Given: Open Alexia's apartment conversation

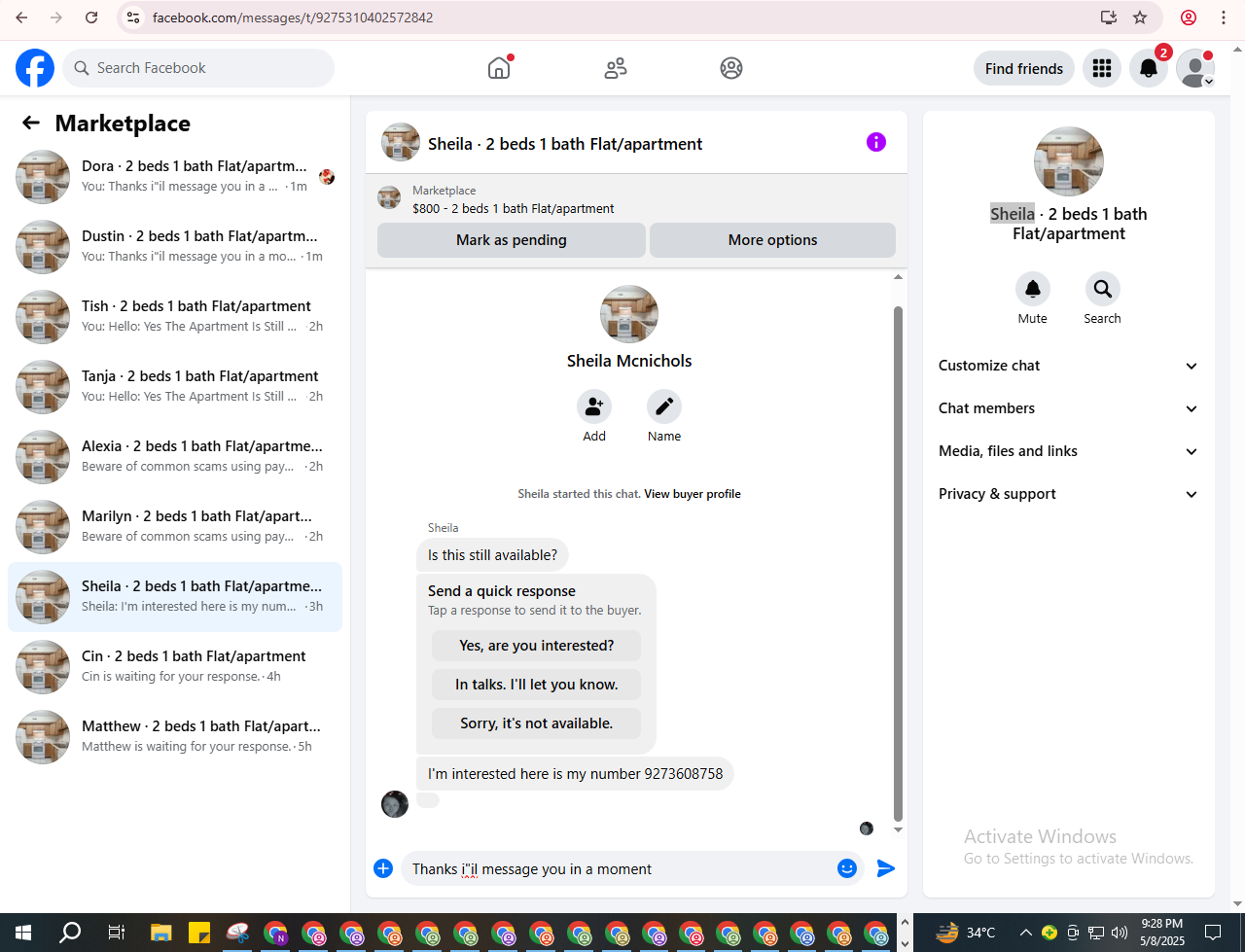Looking at the screenshot, I should [175, 456].
